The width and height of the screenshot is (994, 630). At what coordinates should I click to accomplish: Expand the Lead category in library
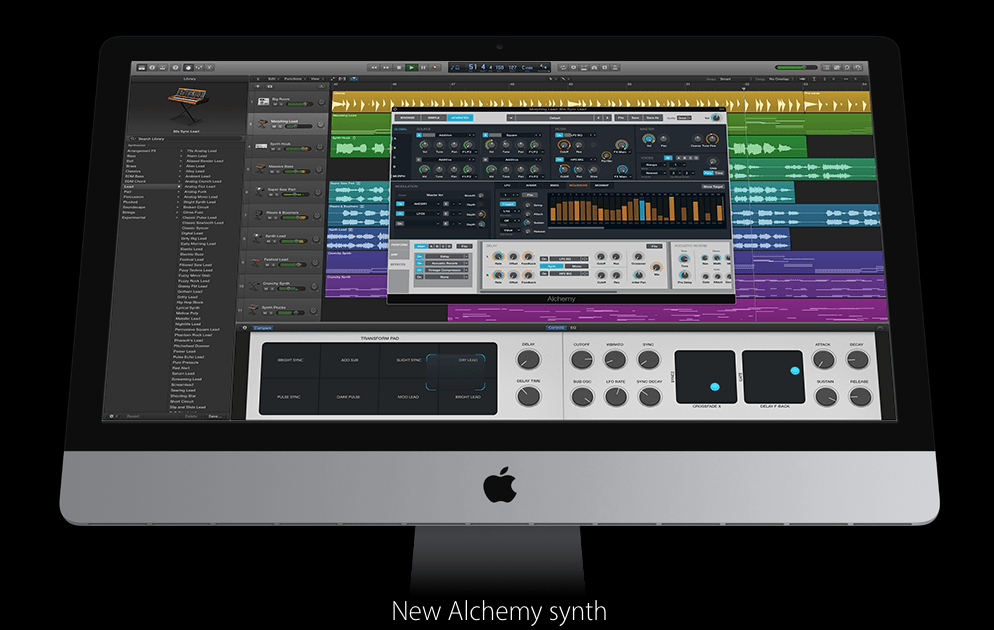click(x=130, y=187)
